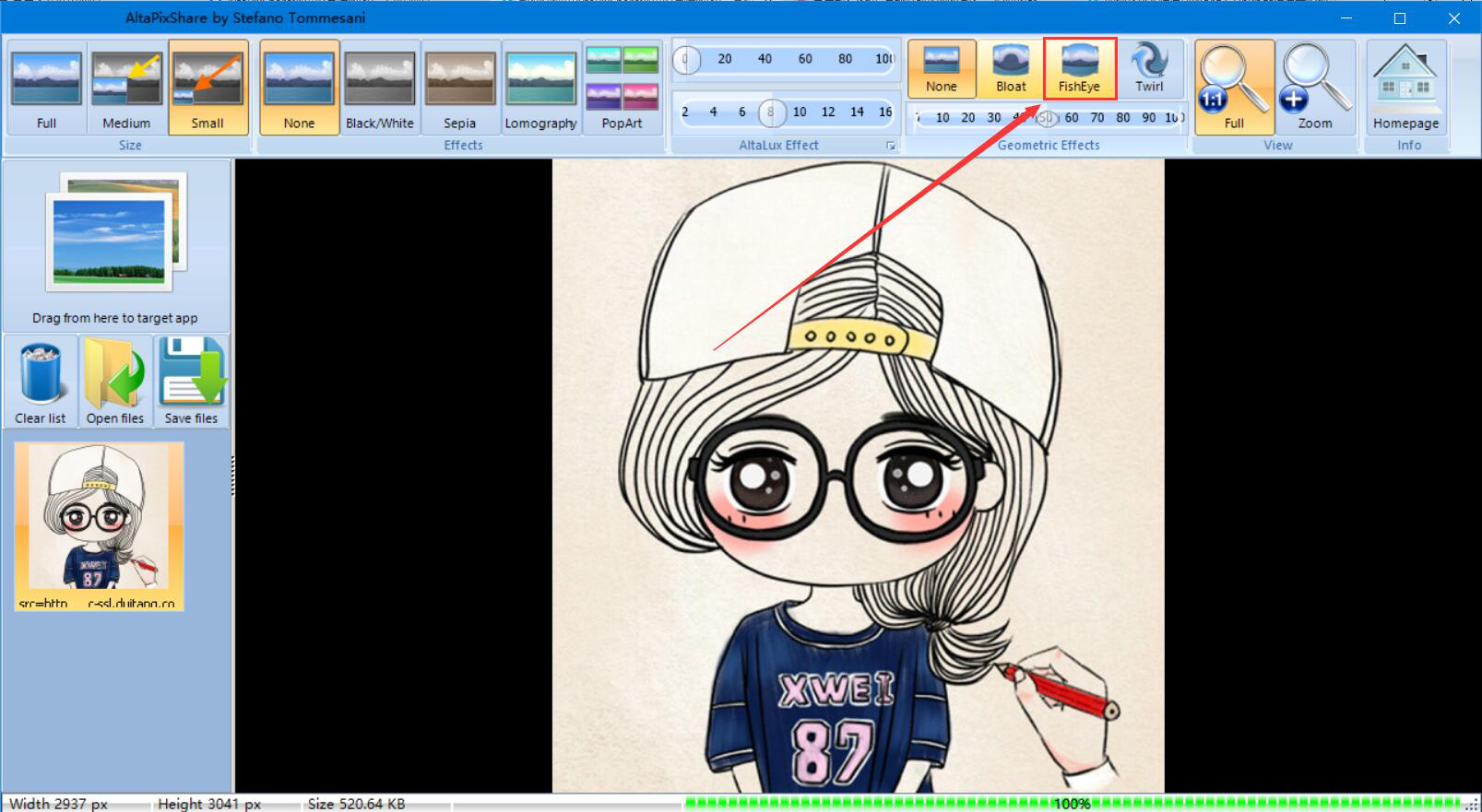Apply the Sepia effect
Screen dimensions: 1482x812
pyautogui.click(x=459, y=88)
